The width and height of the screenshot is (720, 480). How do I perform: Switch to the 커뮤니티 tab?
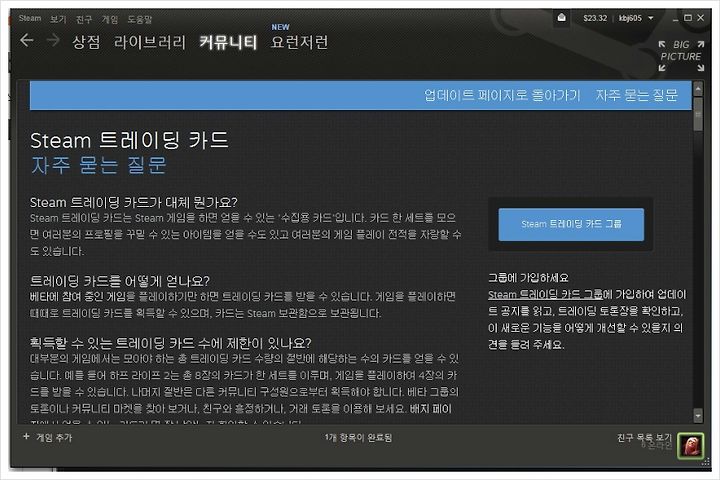coord(228,42)
